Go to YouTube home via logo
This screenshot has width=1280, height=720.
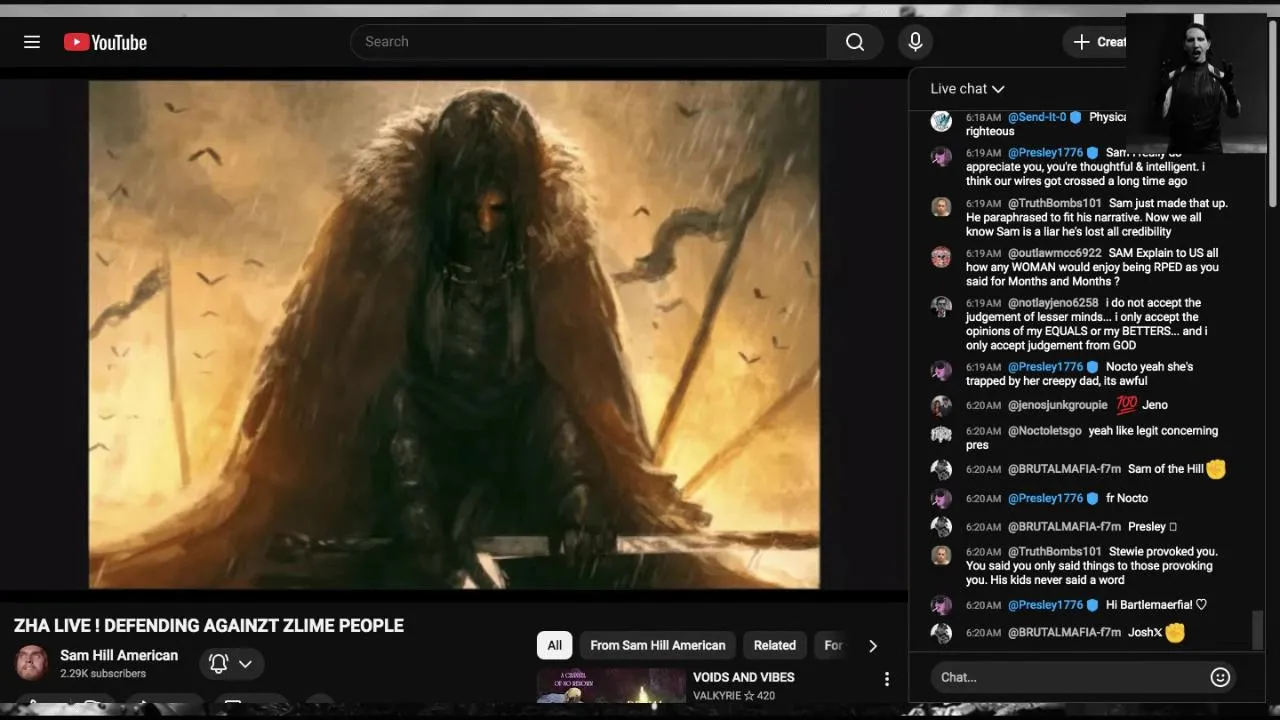[105, 42]
